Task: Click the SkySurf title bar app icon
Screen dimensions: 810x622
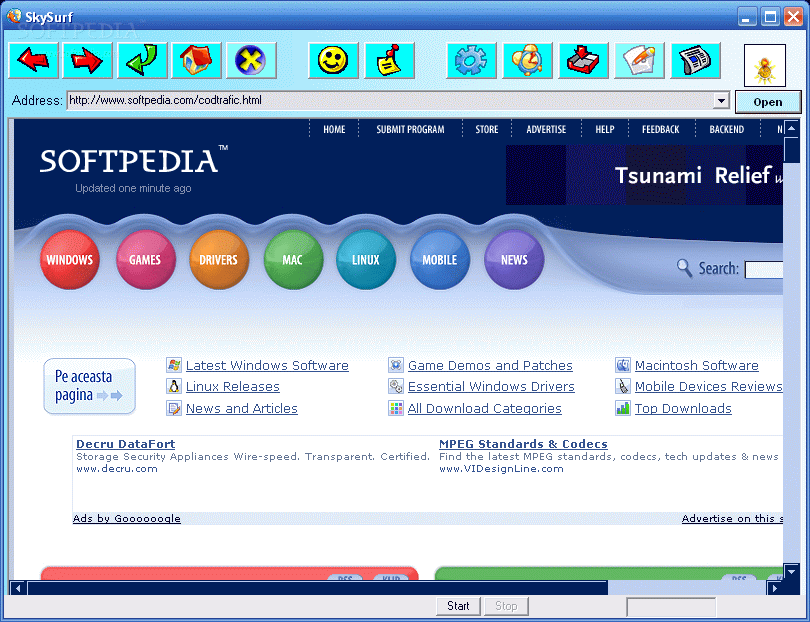Action: pos(13,16)
